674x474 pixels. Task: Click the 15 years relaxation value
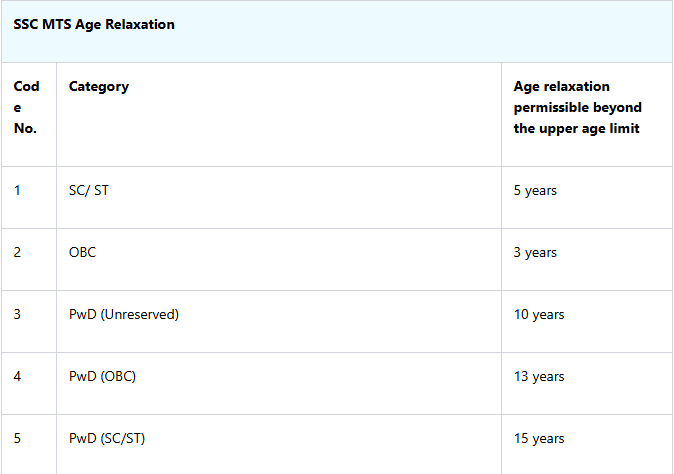tap(539, 438)
